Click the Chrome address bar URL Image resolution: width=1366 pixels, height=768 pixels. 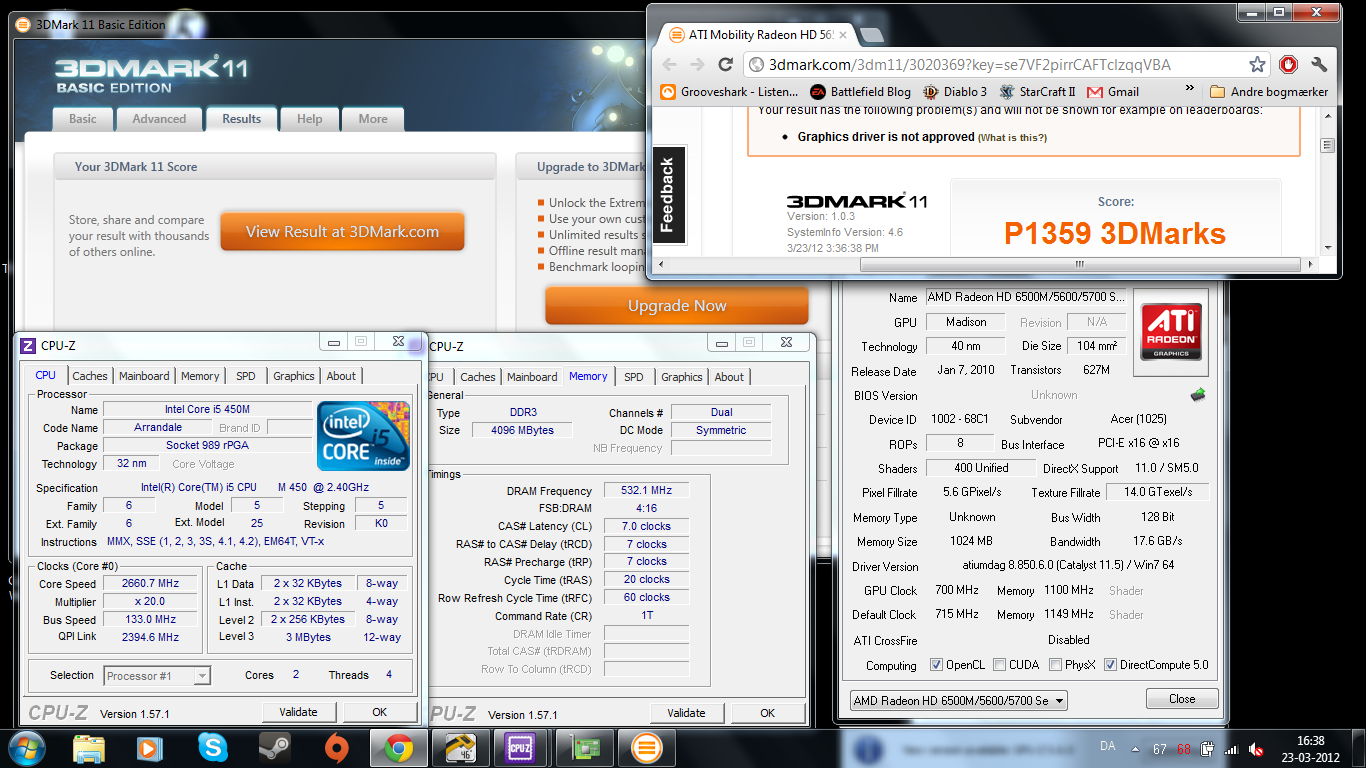tap(969, 65)
